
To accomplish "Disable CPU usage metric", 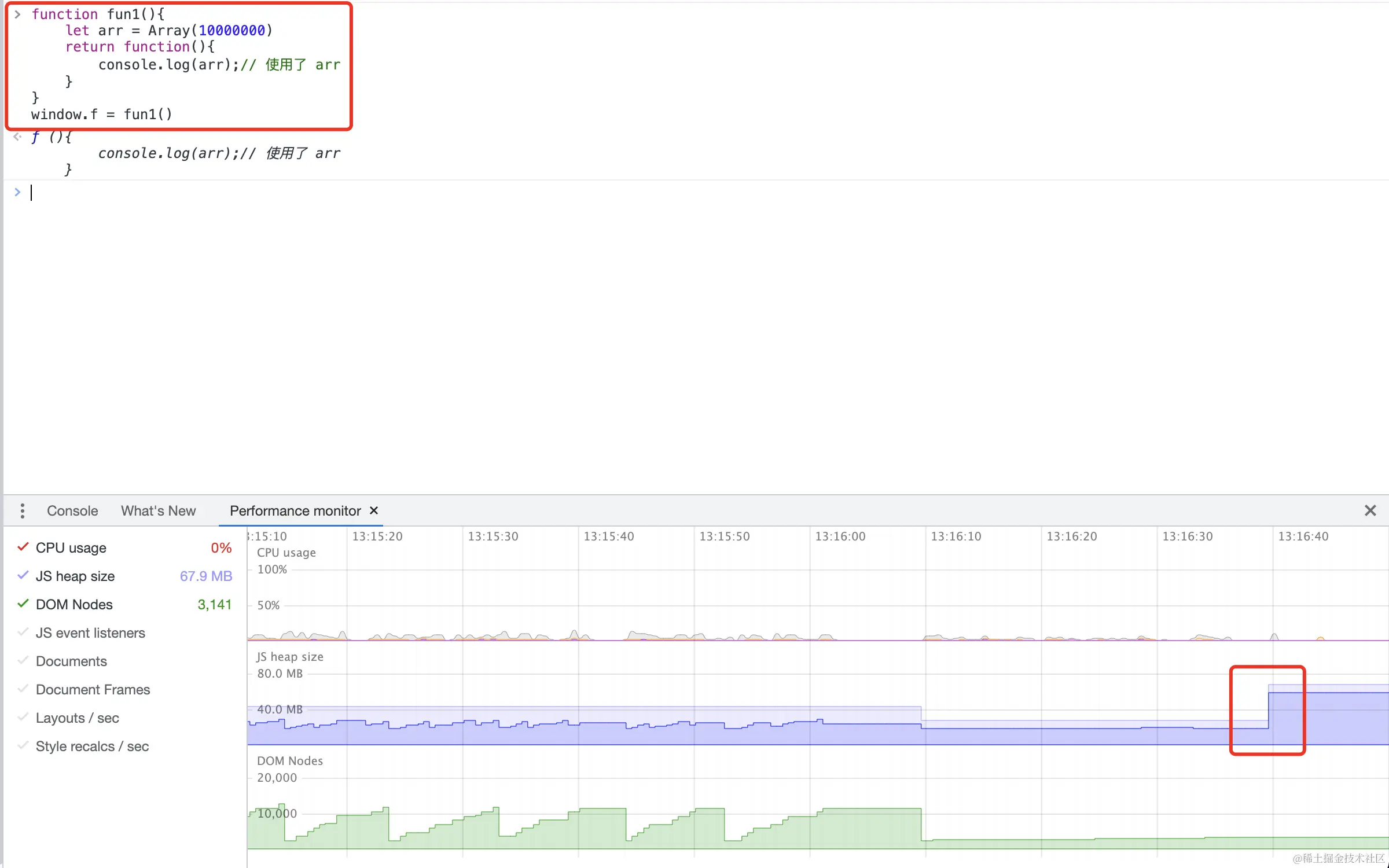I will [x=23, y=547].
